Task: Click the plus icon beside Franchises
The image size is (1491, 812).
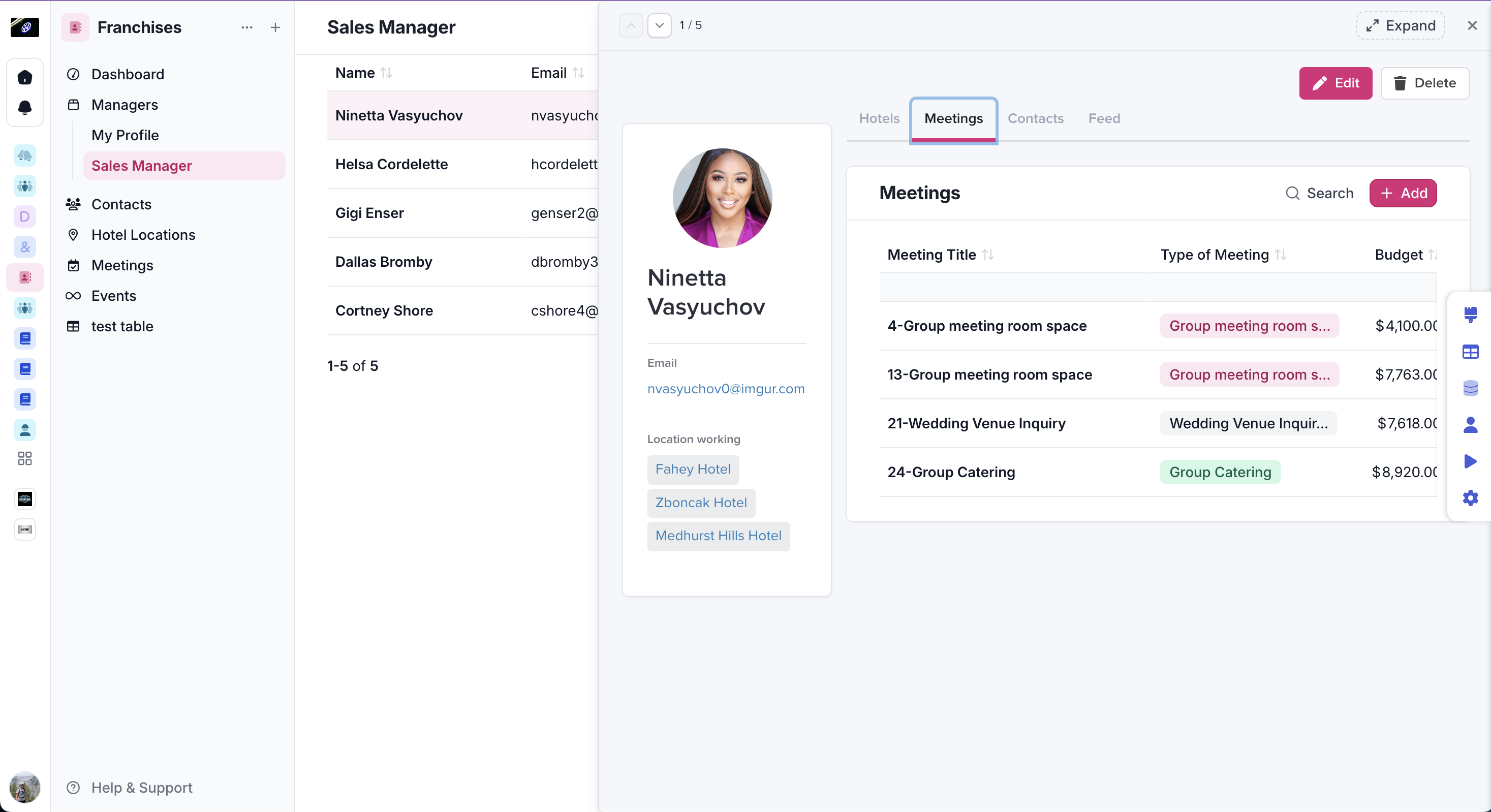Action: pos(275,27)
